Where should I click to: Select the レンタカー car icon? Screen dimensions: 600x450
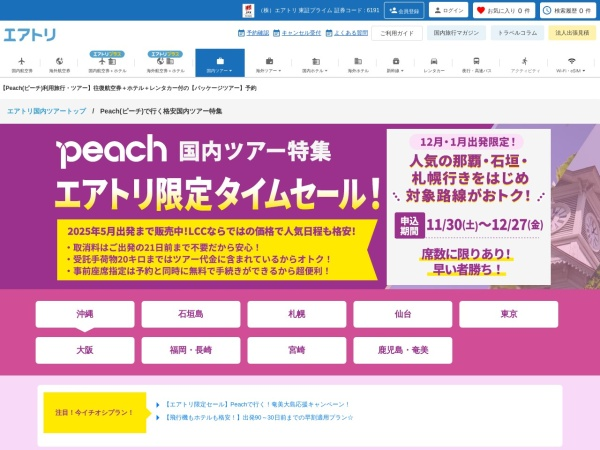(x=434, y=61)
